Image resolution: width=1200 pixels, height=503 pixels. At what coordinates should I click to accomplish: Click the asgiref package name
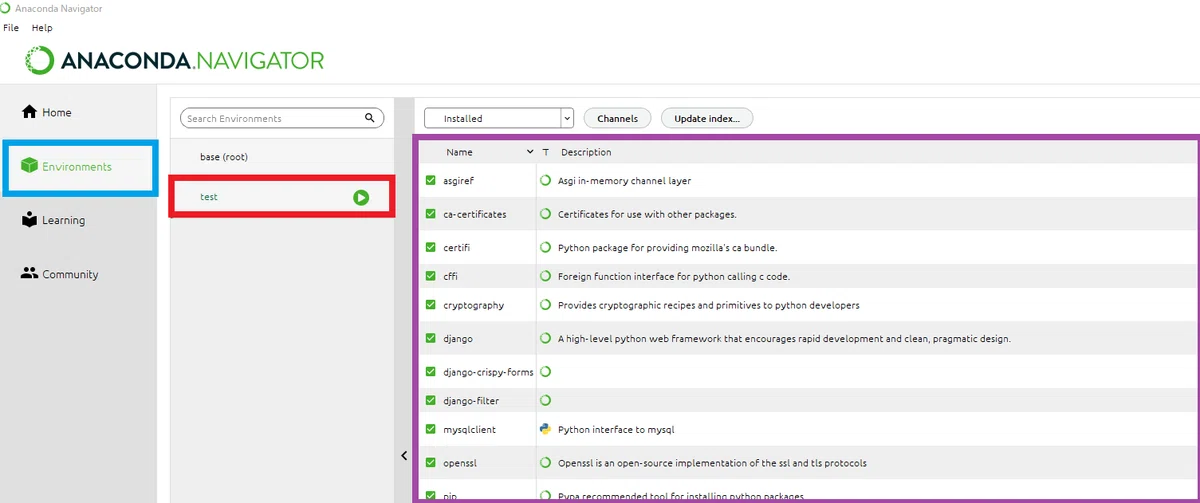(x=460, y=181)
